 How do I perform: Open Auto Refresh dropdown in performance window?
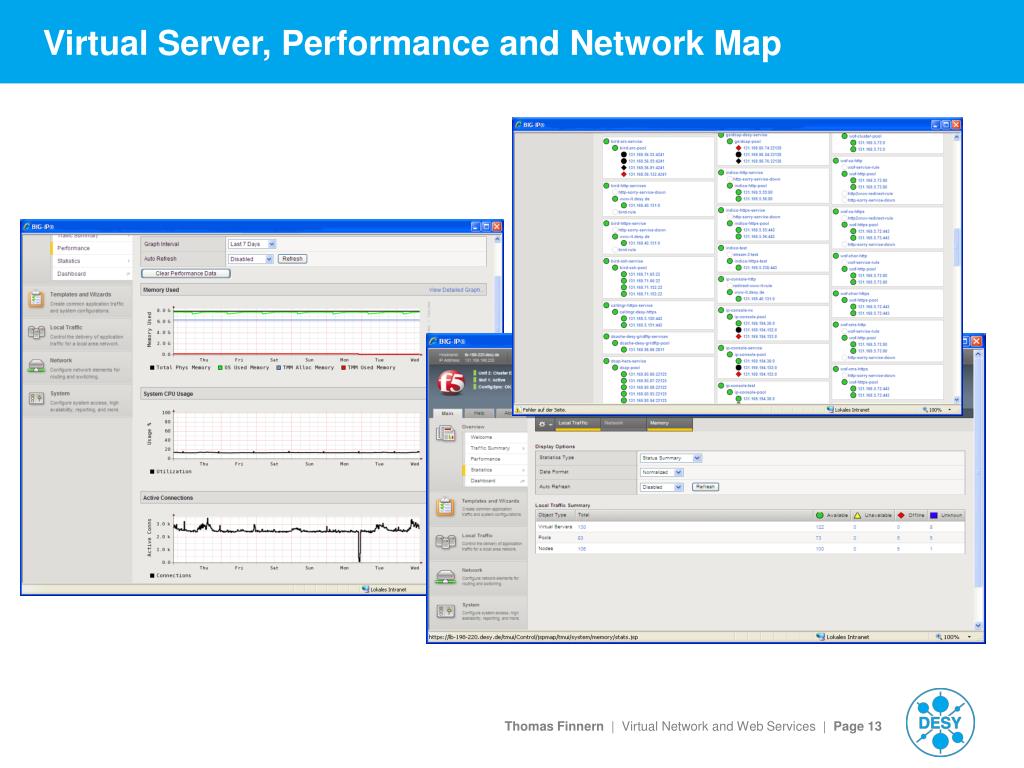click(x=251, y=259)
